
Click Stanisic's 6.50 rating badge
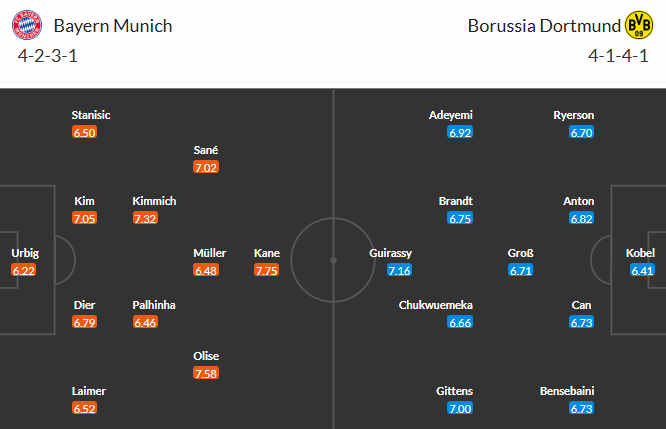pyautogui.click(x=84, y=132)
